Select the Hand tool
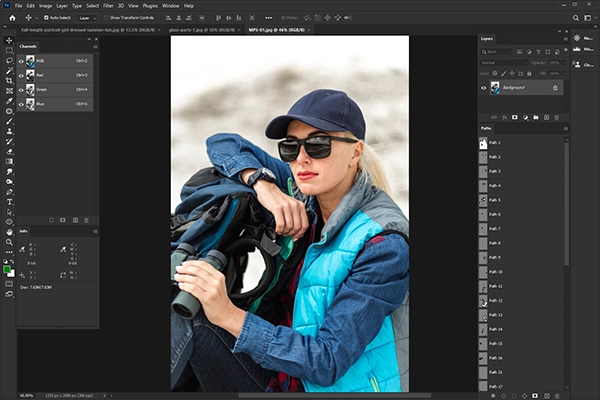Viewport: 600px width, 400px height. click(x=9, y=232)
